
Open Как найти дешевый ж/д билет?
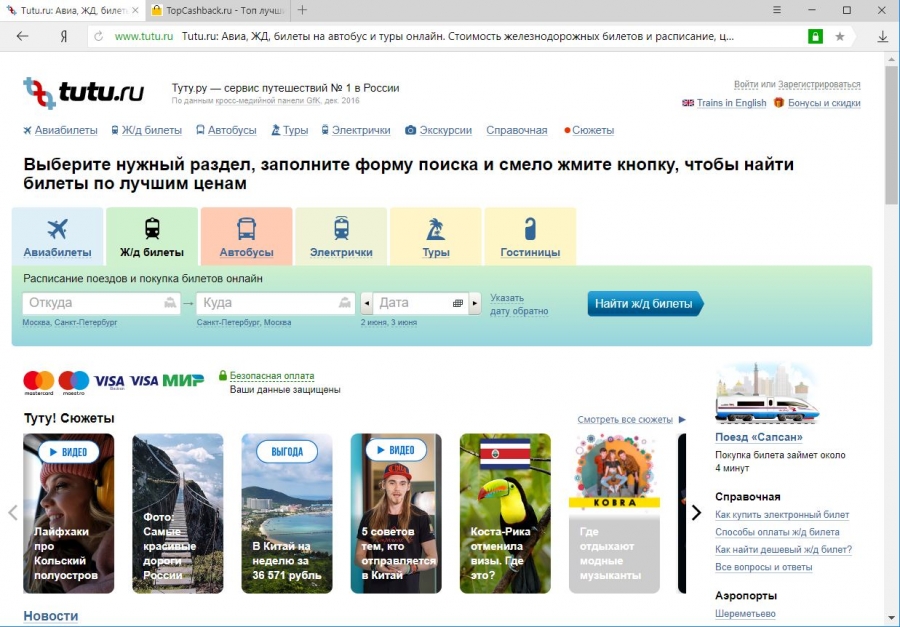783,549
